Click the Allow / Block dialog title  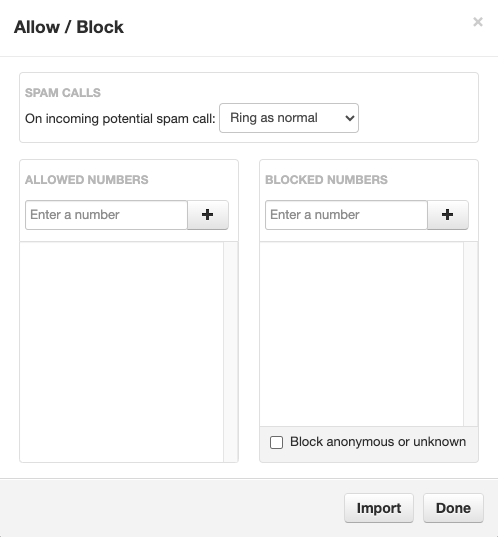[69, 27]
